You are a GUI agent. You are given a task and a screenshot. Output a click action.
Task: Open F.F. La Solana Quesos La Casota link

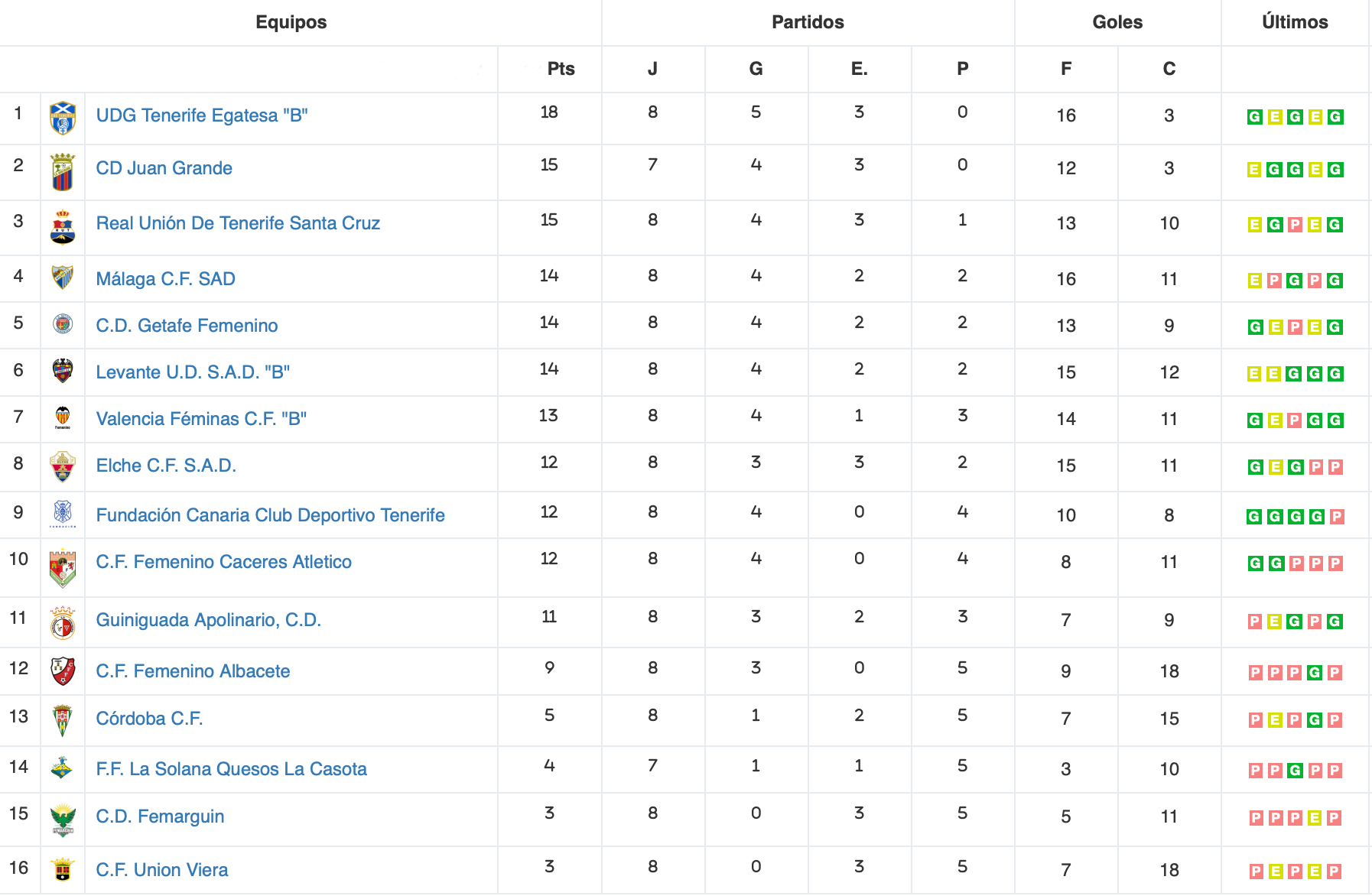[231, 769]
